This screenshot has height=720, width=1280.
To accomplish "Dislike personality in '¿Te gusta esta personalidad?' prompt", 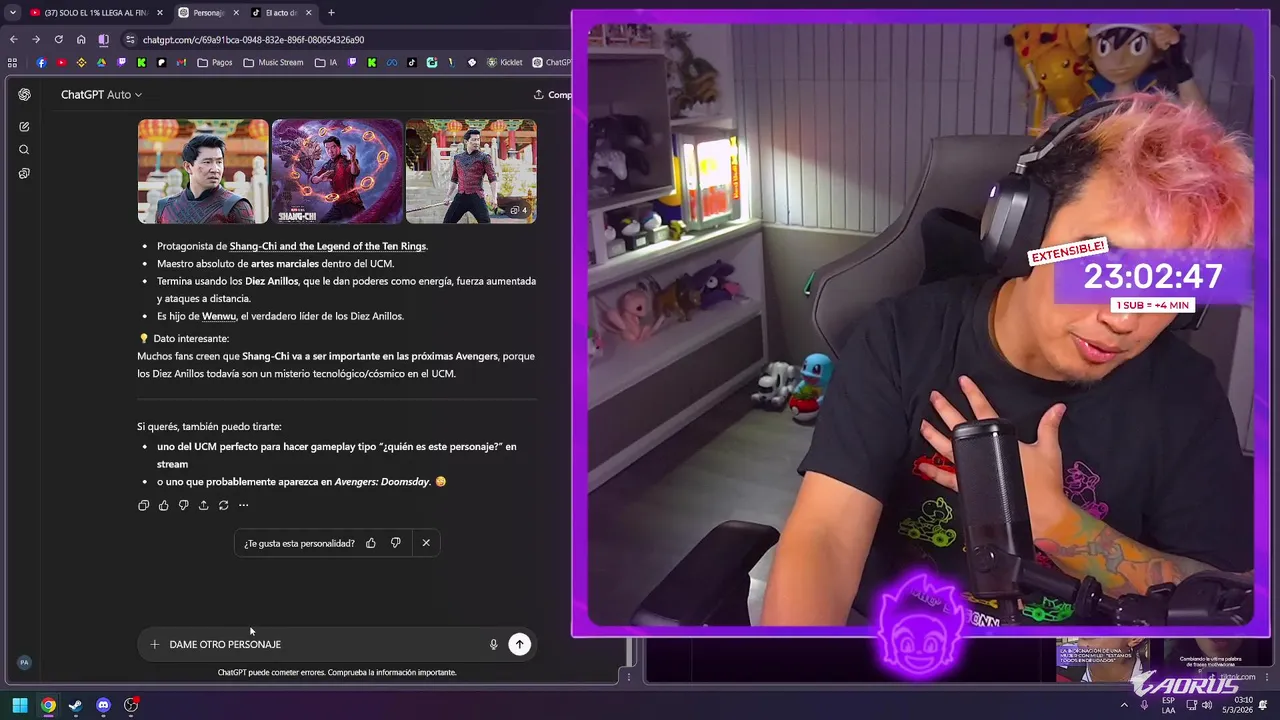I will pyautogui.click(x=396, y=543).
